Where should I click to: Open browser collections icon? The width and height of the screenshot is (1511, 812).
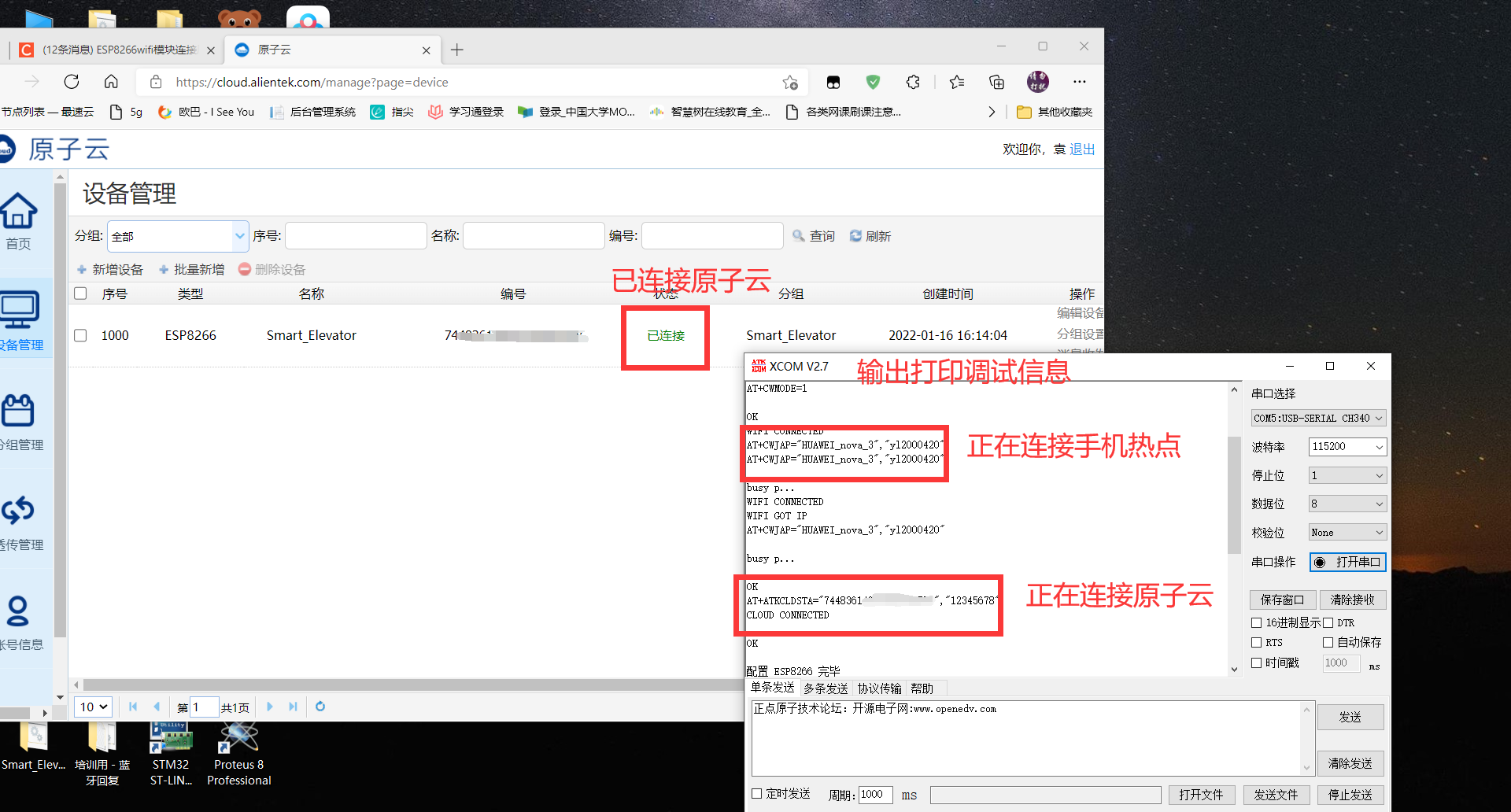(996, 82)
